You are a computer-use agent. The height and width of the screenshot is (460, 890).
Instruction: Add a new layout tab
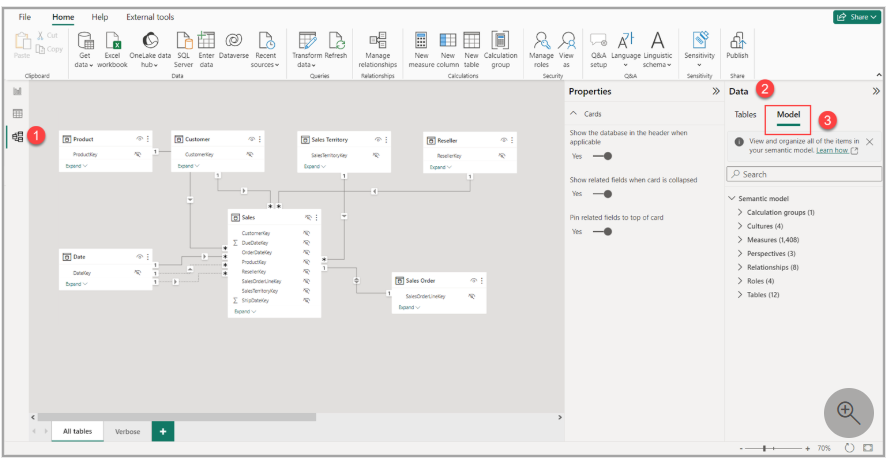(163, 432)
